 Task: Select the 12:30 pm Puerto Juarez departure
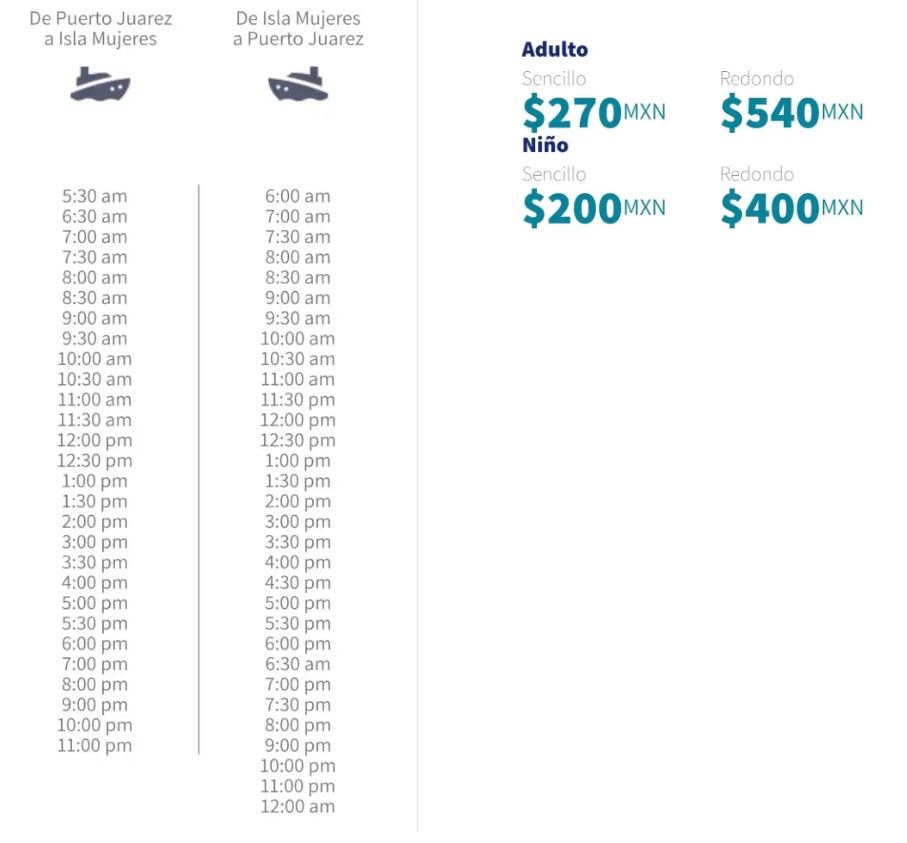[95, 461]
